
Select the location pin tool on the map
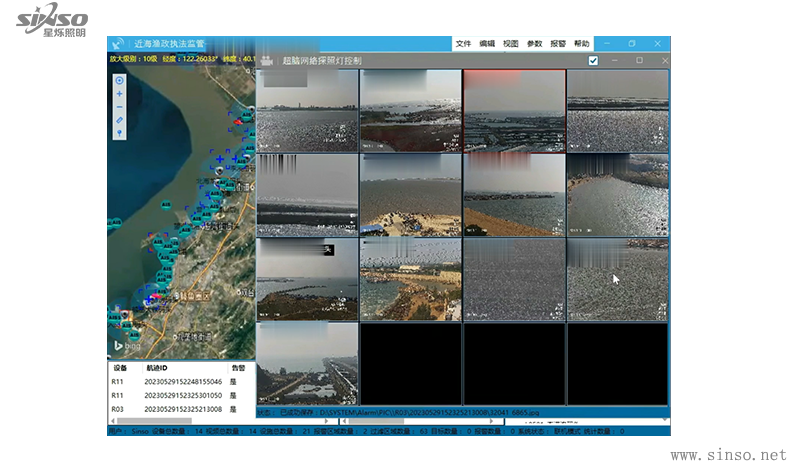(119, 133)
